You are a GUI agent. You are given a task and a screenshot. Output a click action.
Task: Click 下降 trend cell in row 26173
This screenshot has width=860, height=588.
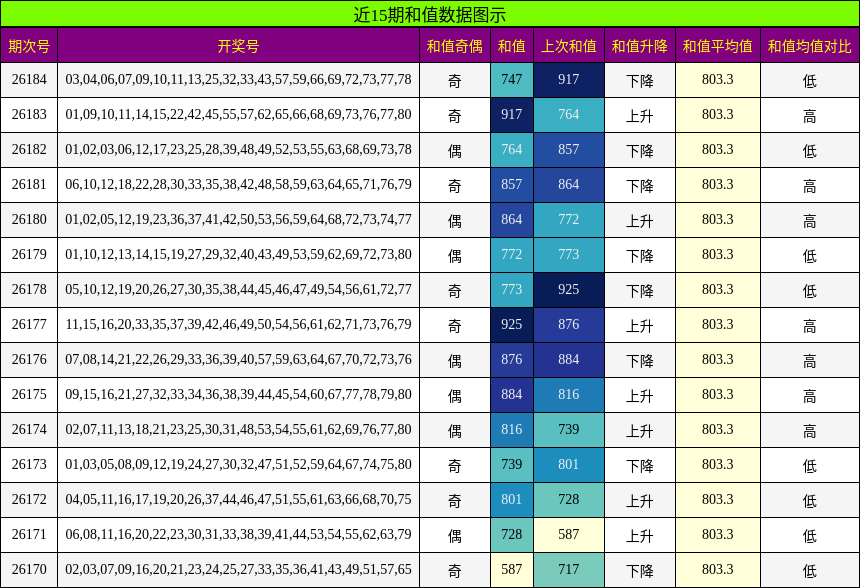click(640, 465)
